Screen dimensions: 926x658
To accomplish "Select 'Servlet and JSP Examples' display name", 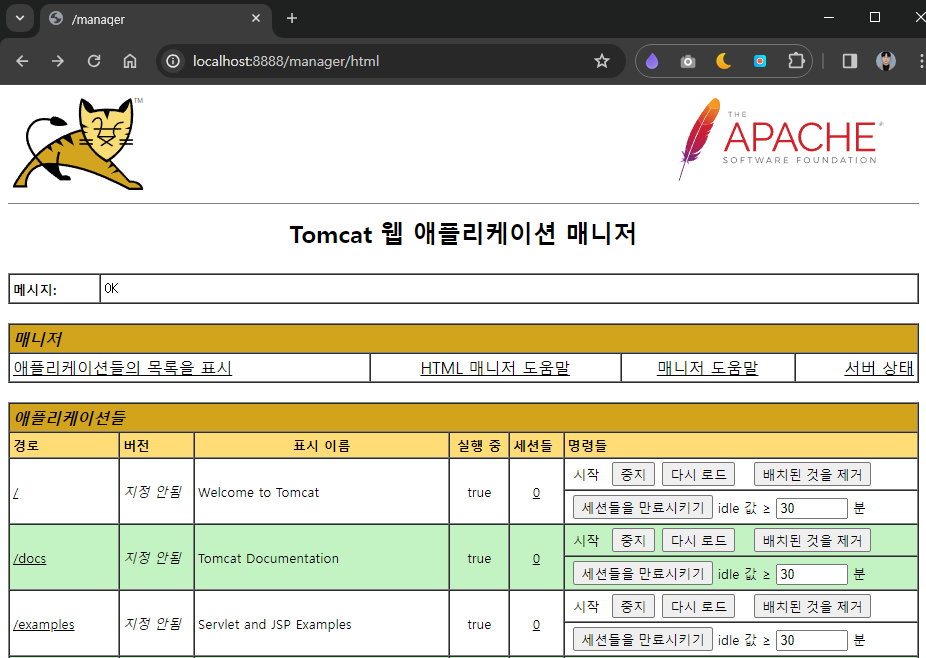I will tap(275, 625).
